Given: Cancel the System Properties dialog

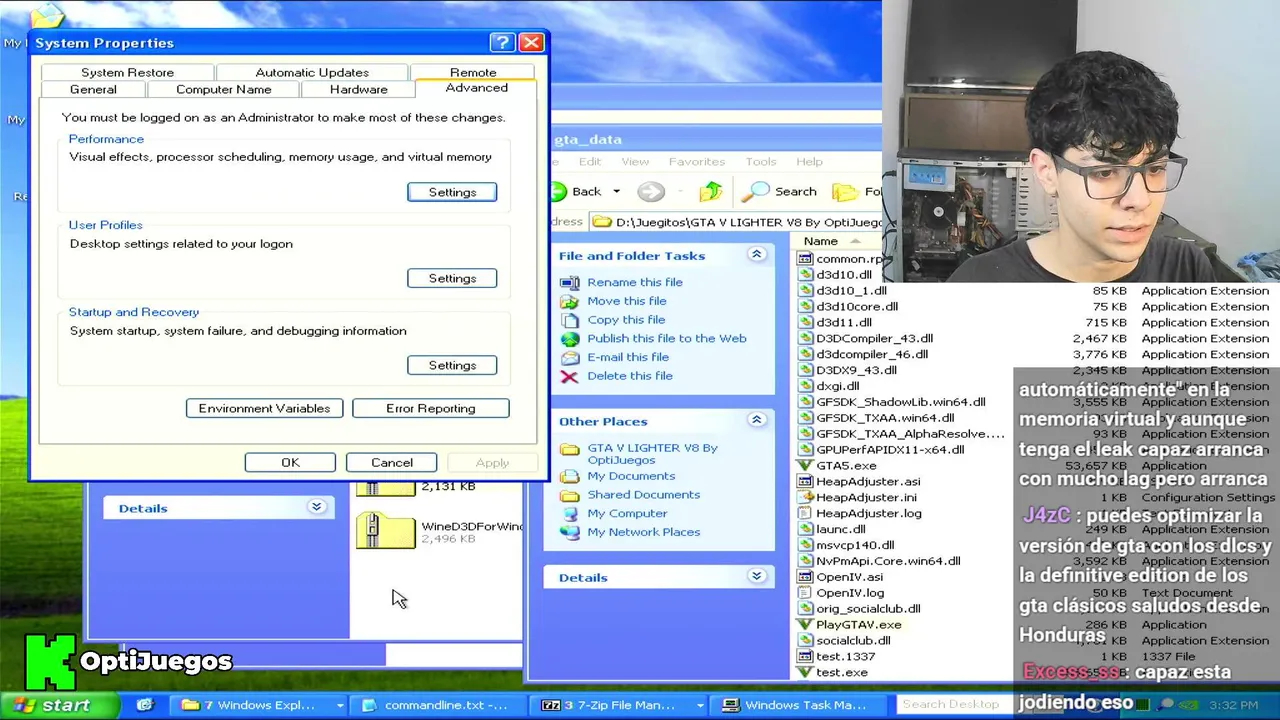Looking at the screenshot, I should (x=392, y=462).
